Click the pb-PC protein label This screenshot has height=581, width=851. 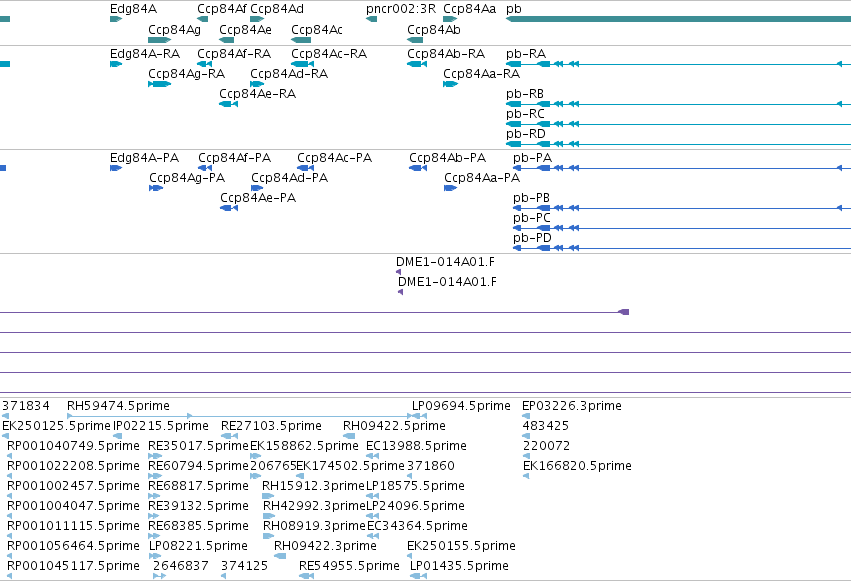pos(532,219)
